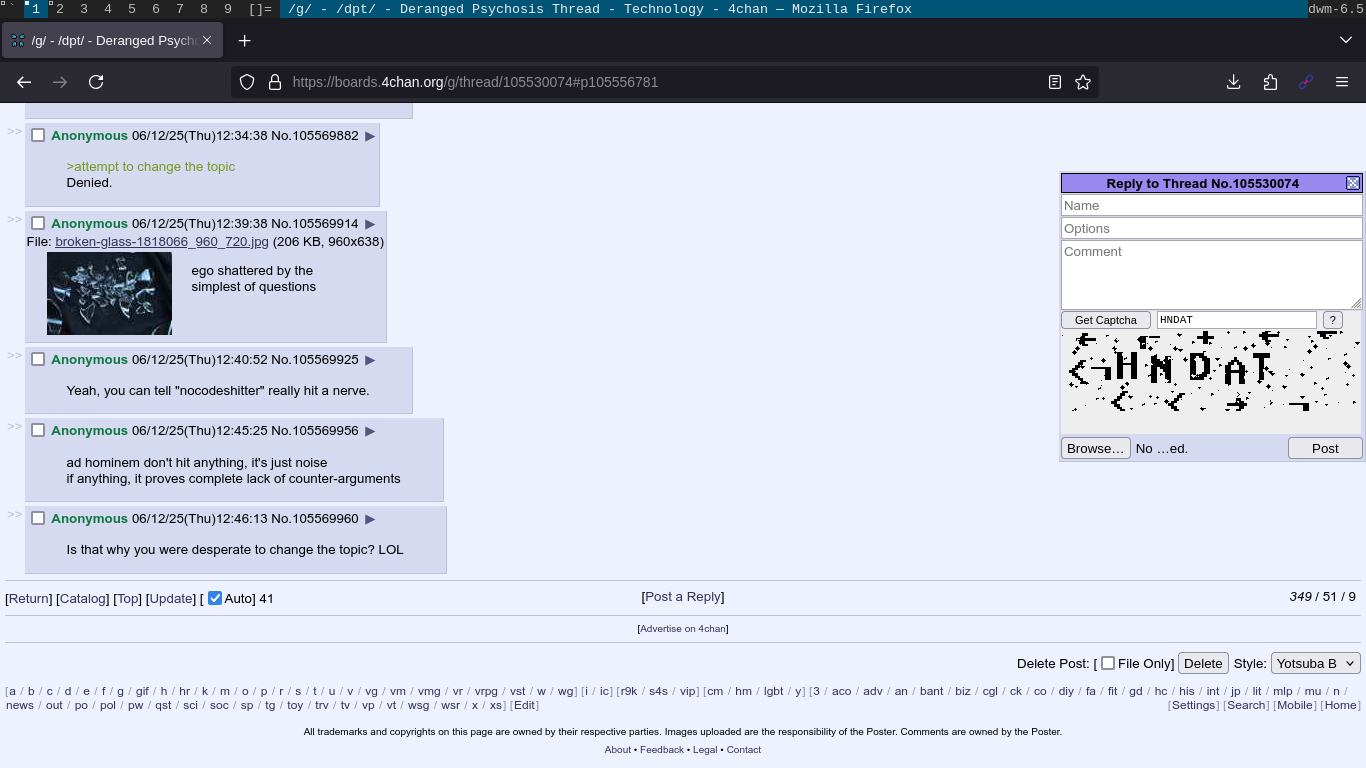This screenshot has height=768, width=1366.
Task: Open the Legal footer link
Action: 705,750
